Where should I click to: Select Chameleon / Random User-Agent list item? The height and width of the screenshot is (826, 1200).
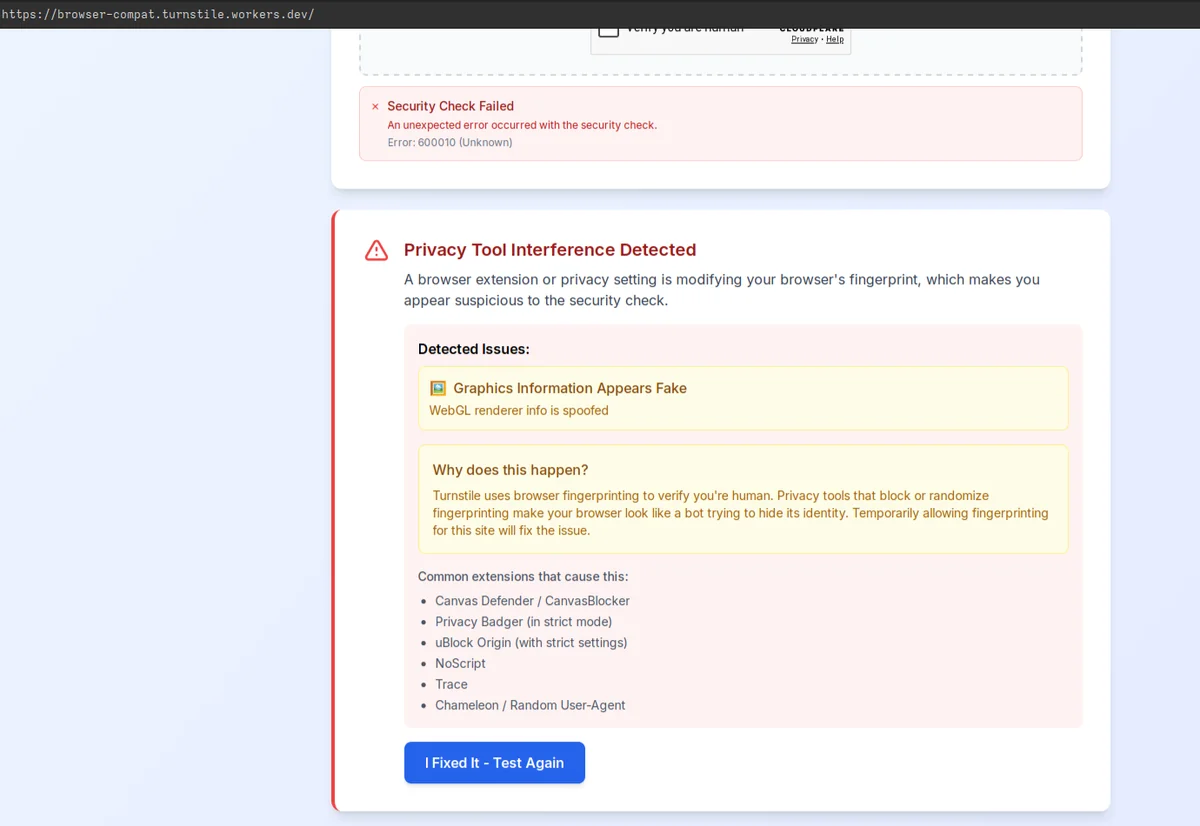click(530, 705)
